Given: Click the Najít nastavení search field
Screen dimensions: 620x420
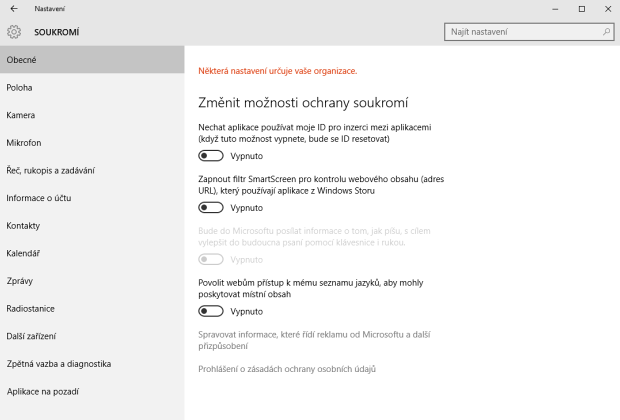Looking at the screenshot, I should 522,32.
